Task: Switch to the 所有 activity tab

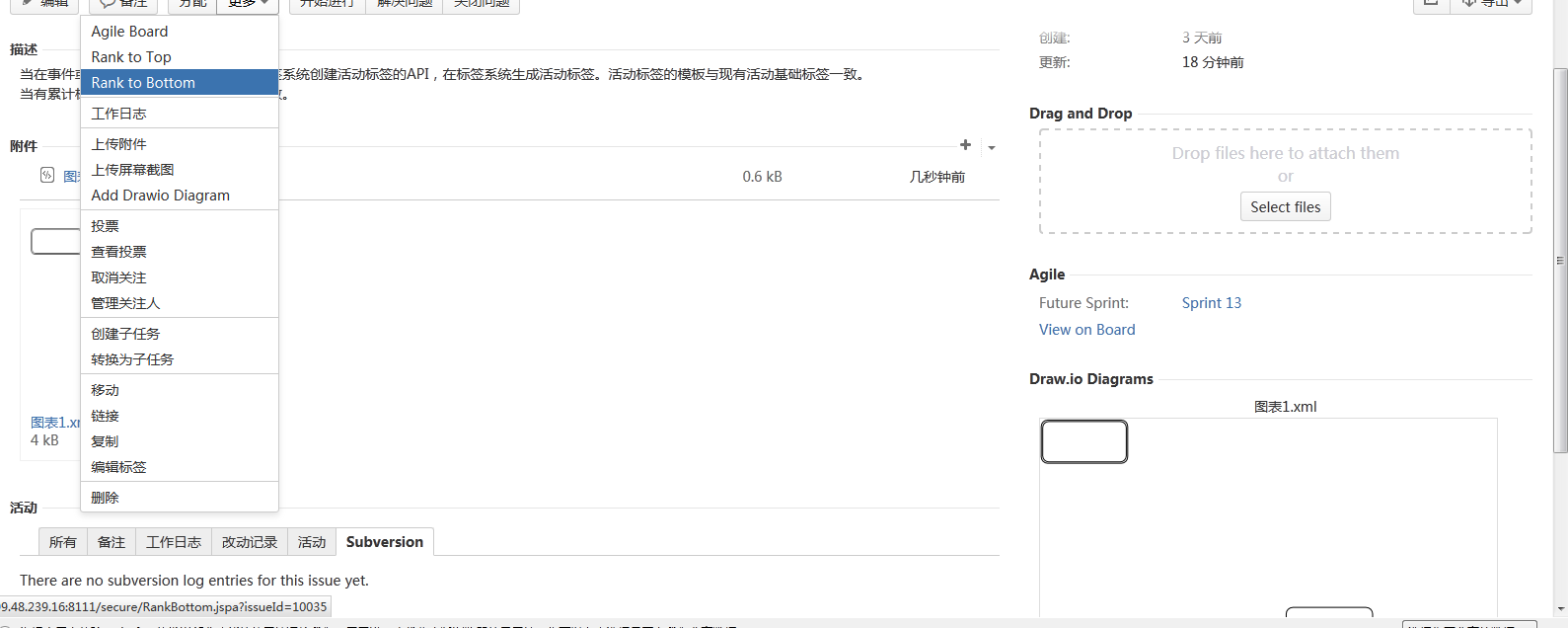Action: click(x=62, y=542)
